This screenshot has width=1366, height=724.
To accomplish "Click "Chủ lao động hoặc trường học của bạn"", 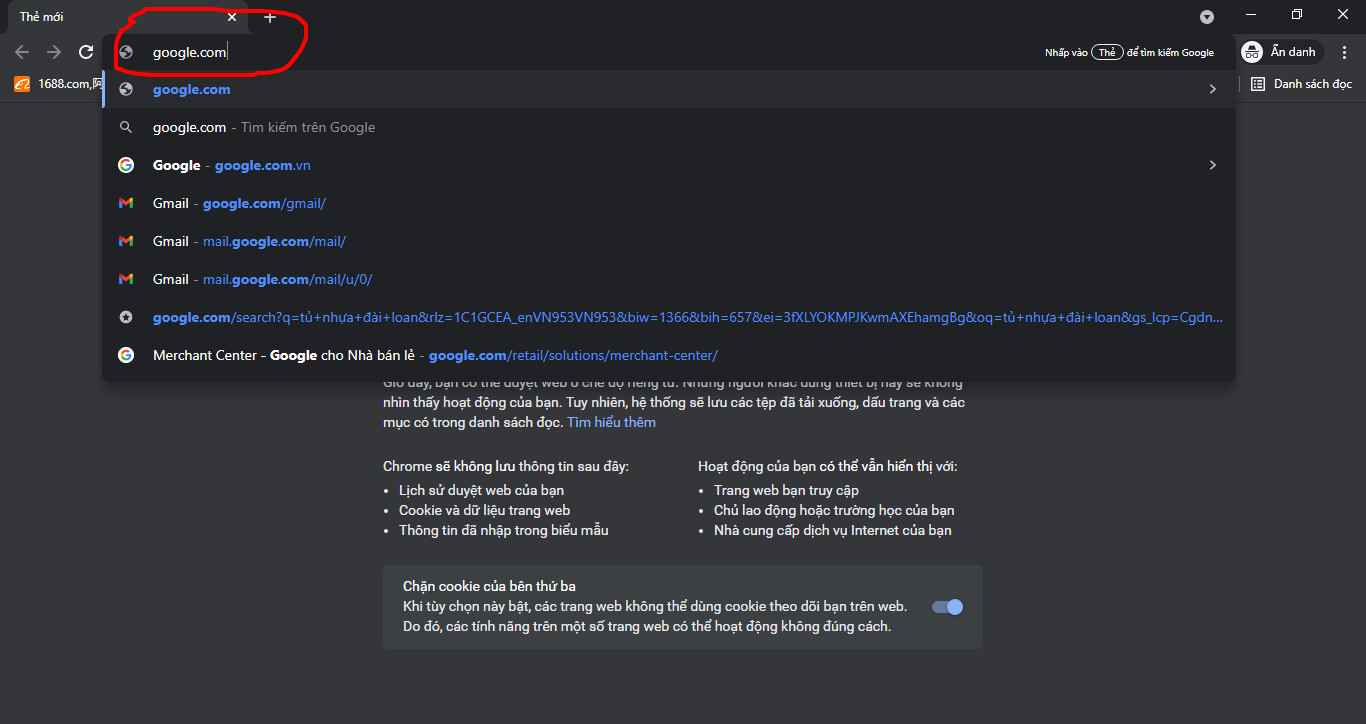I will [835, 510].
